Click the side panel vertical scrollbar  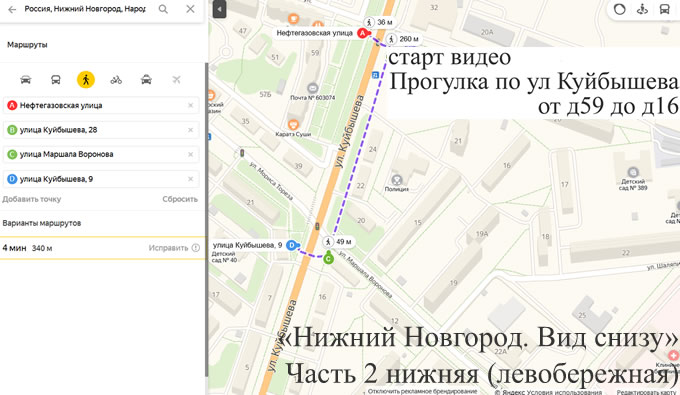pyautogui.click(x=206, y=219)
